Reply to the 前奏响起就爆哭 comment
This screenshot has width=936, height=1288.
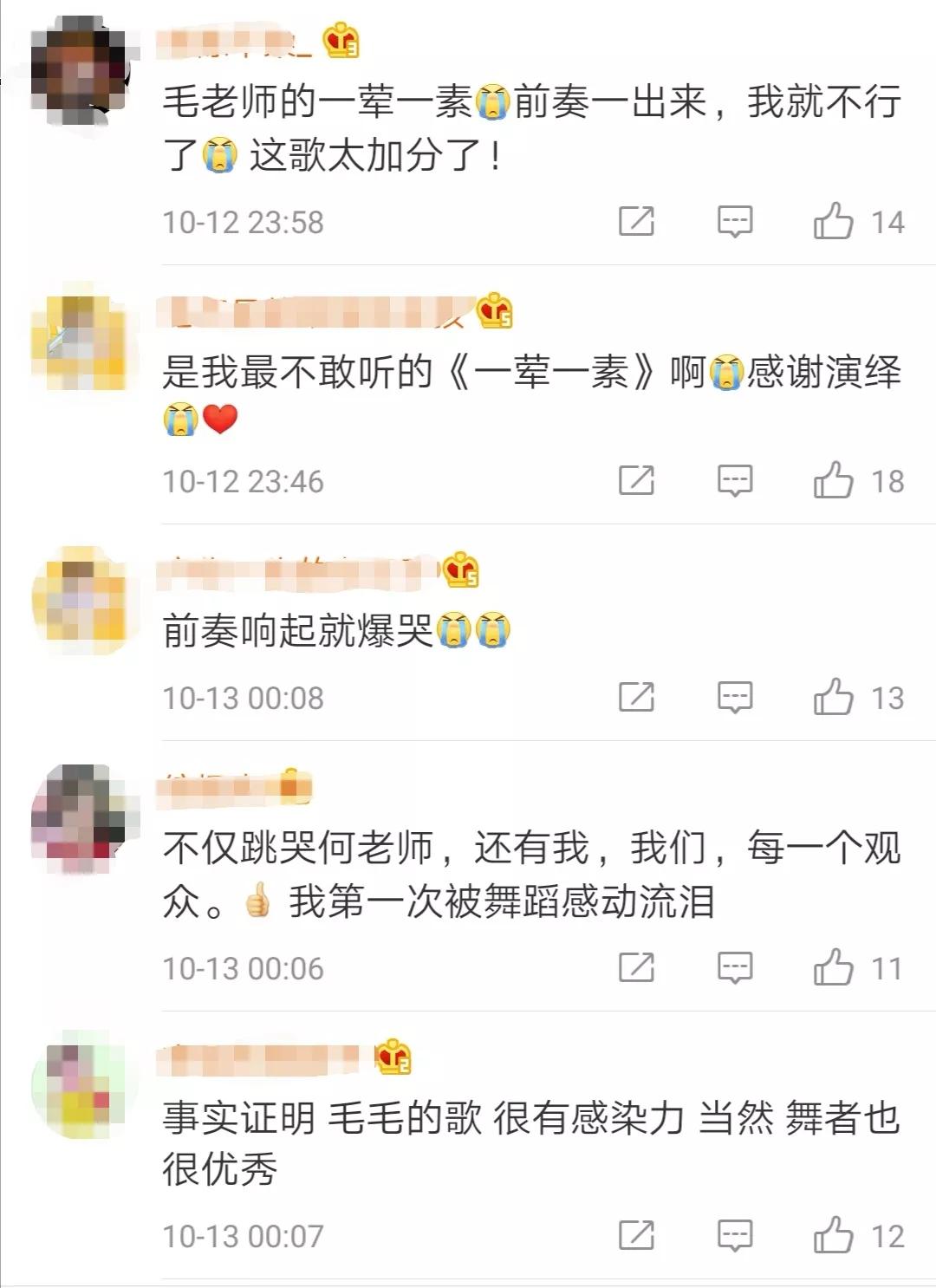735,697
